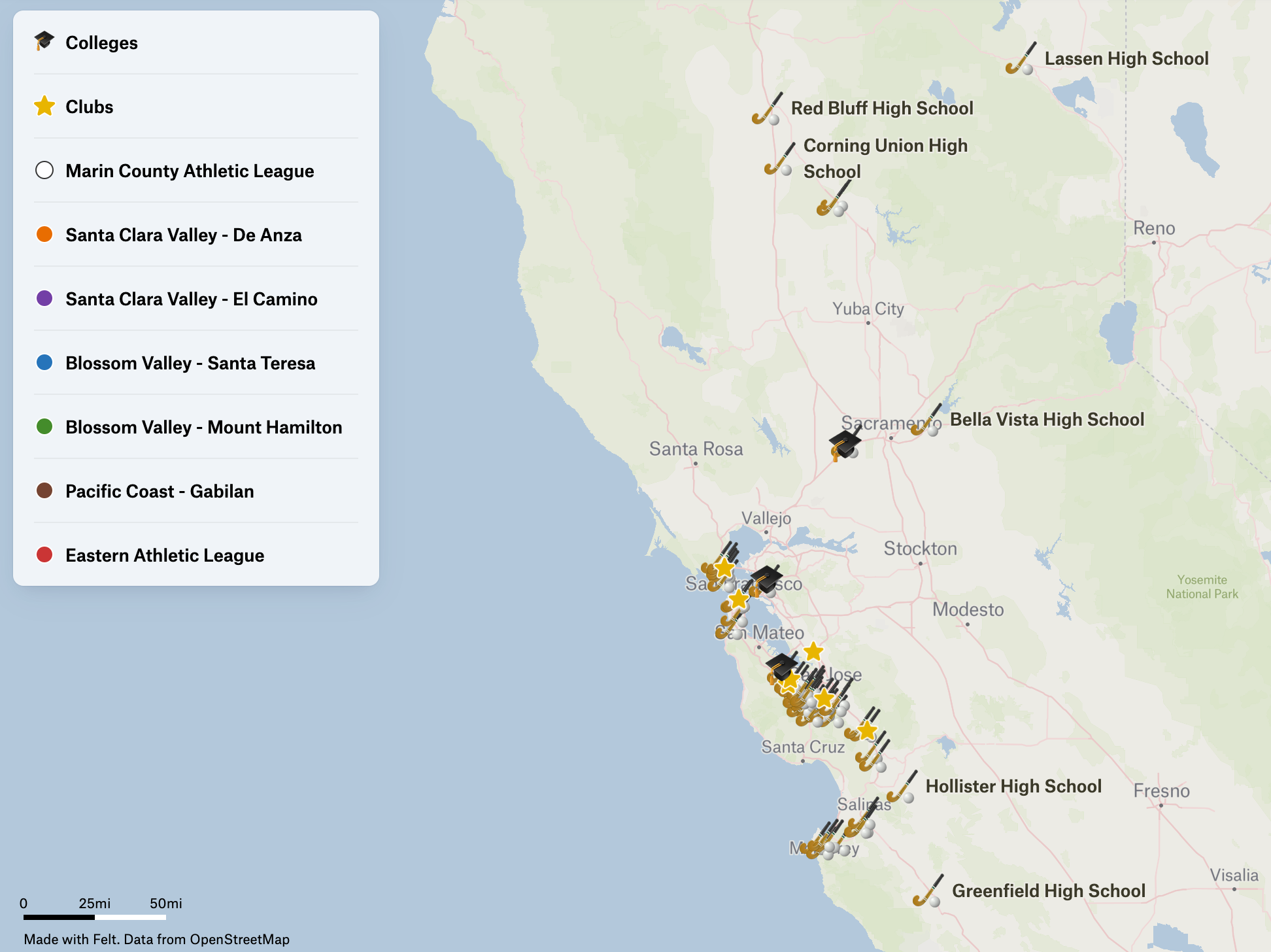This screenshot has height=952, width=1271.
Task: Select the Bella Vista High School marker icon
Action: pyautogui.click(x=926, y=420)
